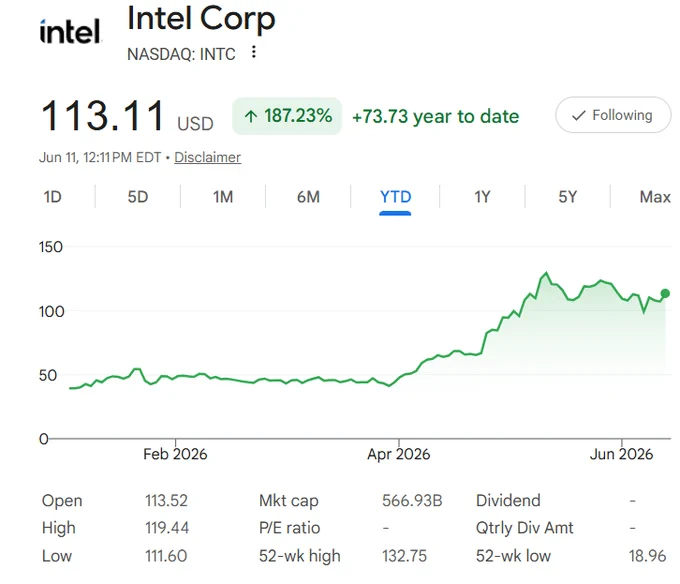Select the Max time range tab
680x584 pixels.
pyautogui.click(x=654, y=197)
